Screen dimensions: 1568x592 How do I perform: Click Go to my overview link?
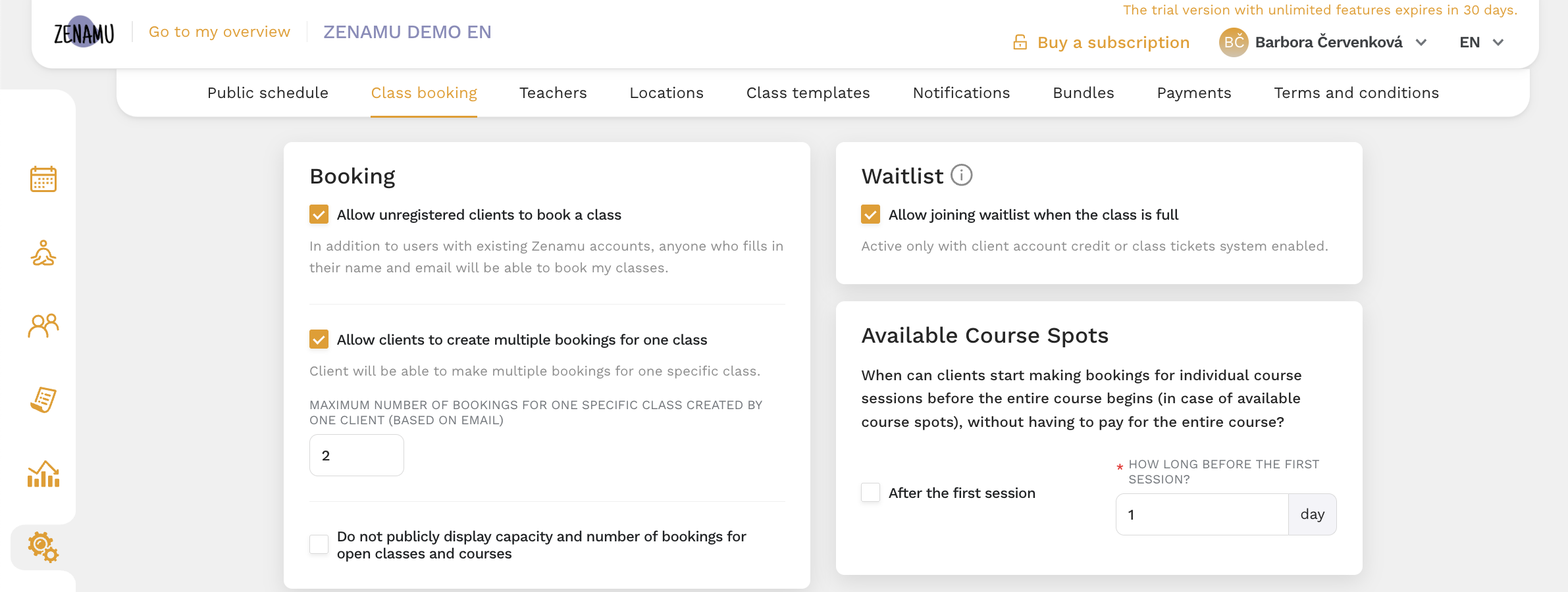tap(219, 32)
